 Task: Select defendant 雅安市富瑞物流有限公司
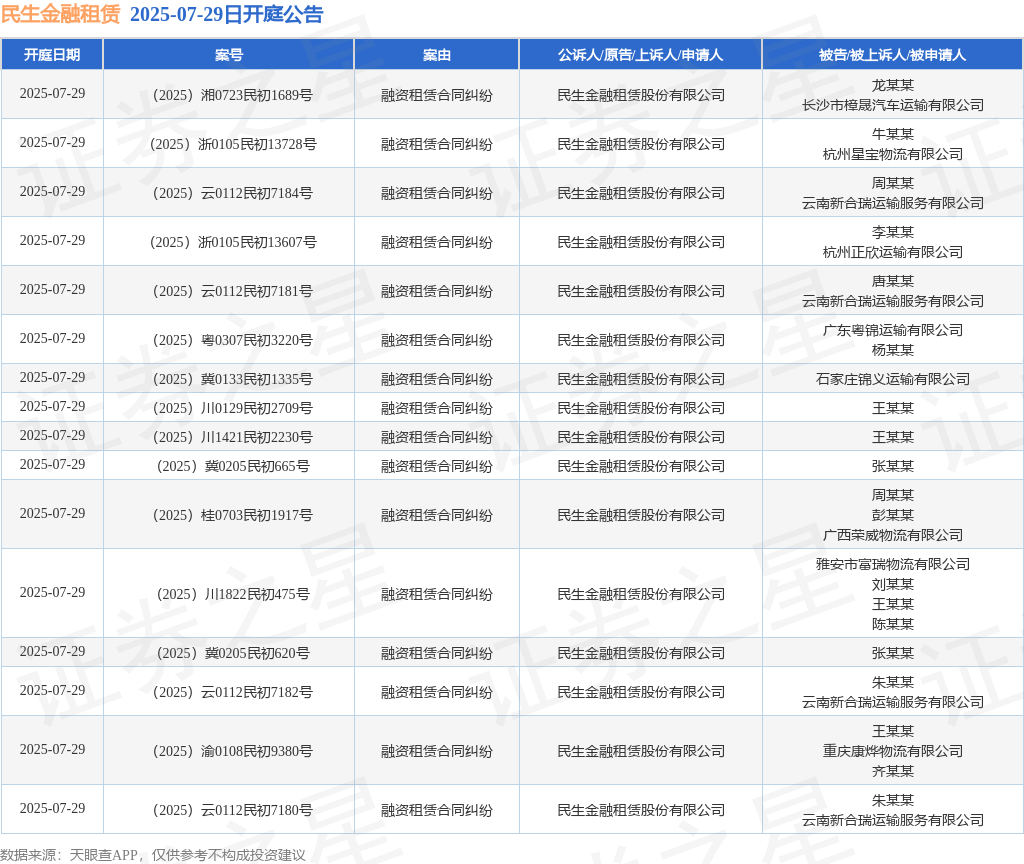coord(893,564)
